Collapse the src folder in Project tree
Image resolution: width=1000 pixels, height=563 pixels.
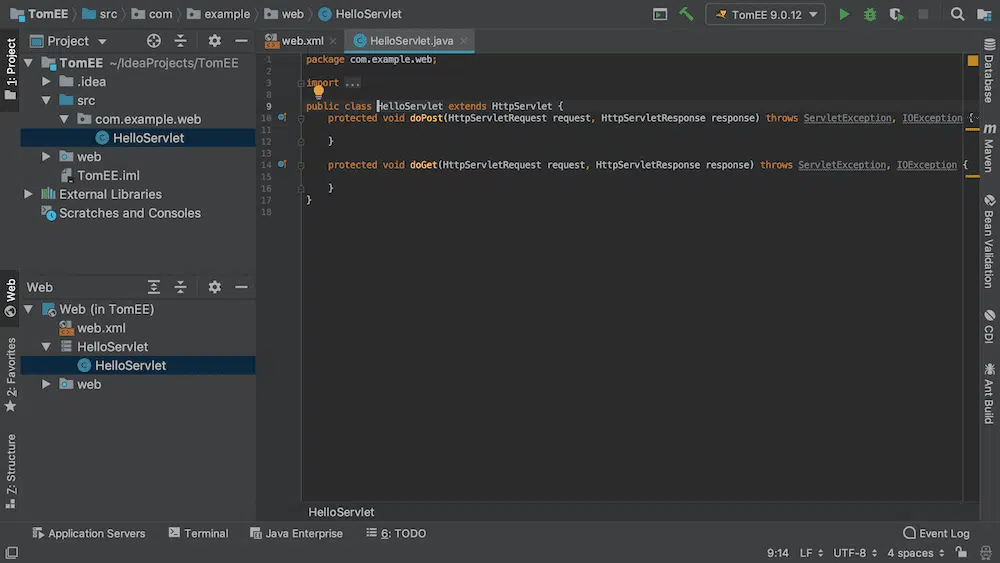point(46,100)
